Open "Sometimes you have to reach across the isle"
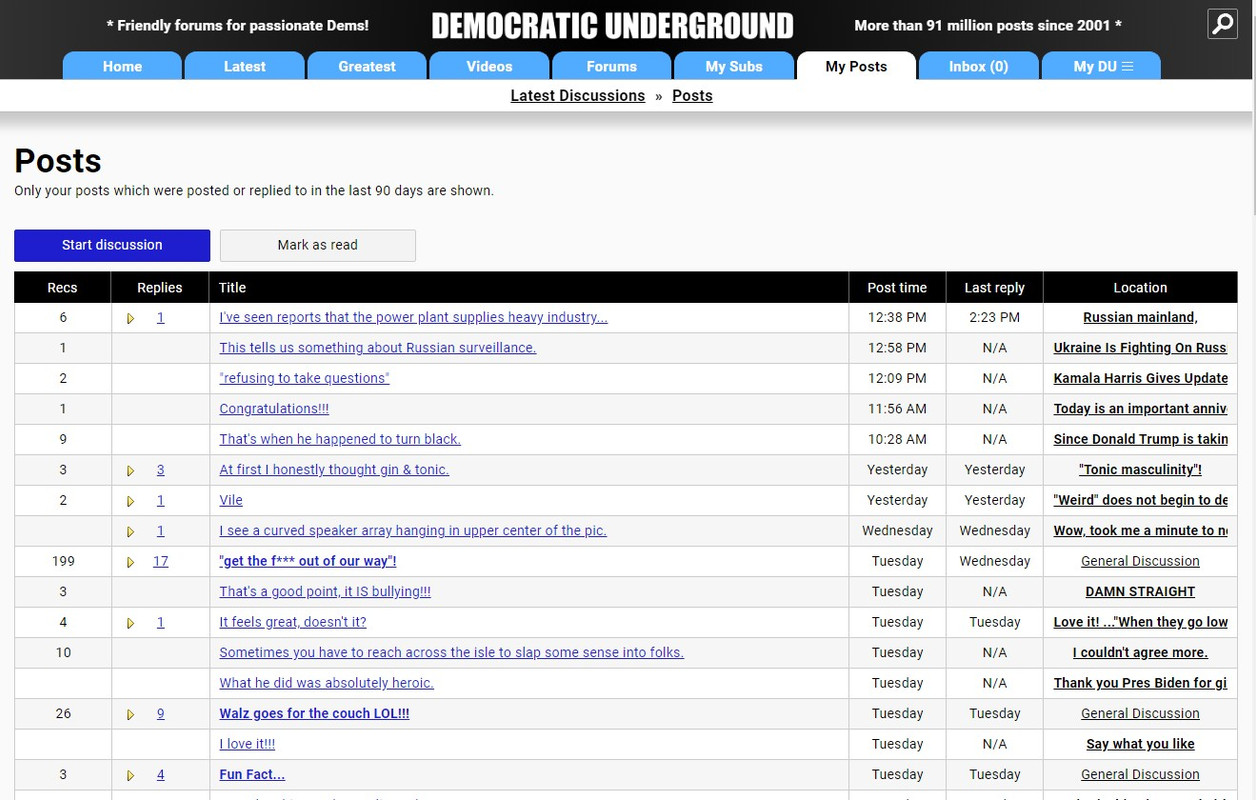 [x=452, y=653]
